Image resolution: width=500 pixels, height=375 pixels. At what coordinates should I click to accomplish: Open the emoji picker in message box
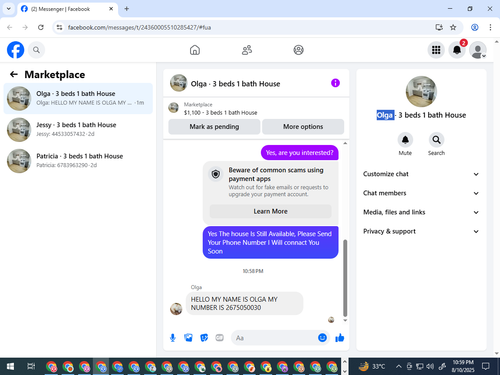[x=322, y=338]
